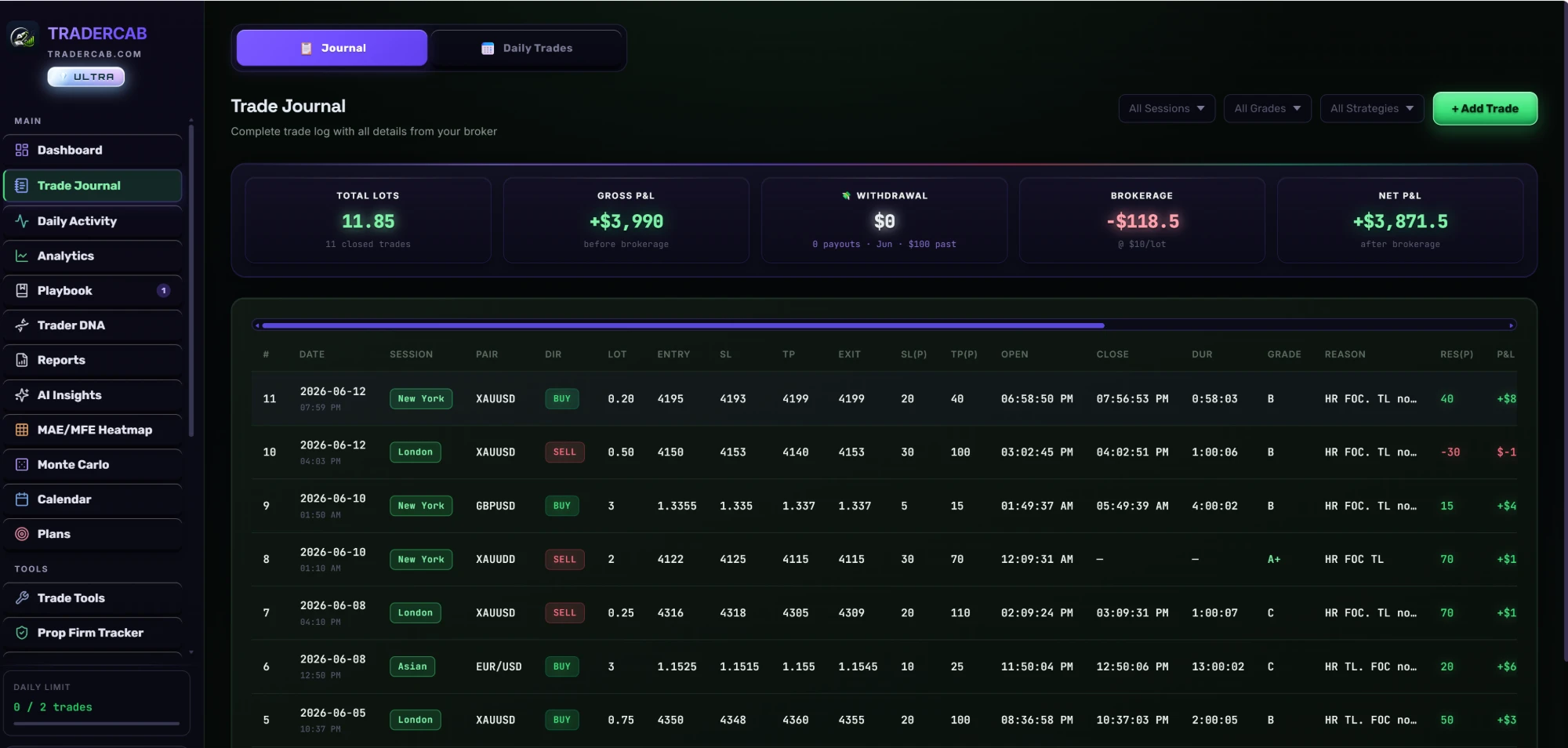The height and width of the screenshot is (748, 1568).
Task: Click the scrollbar right arrow
Action: point(1512,325)
